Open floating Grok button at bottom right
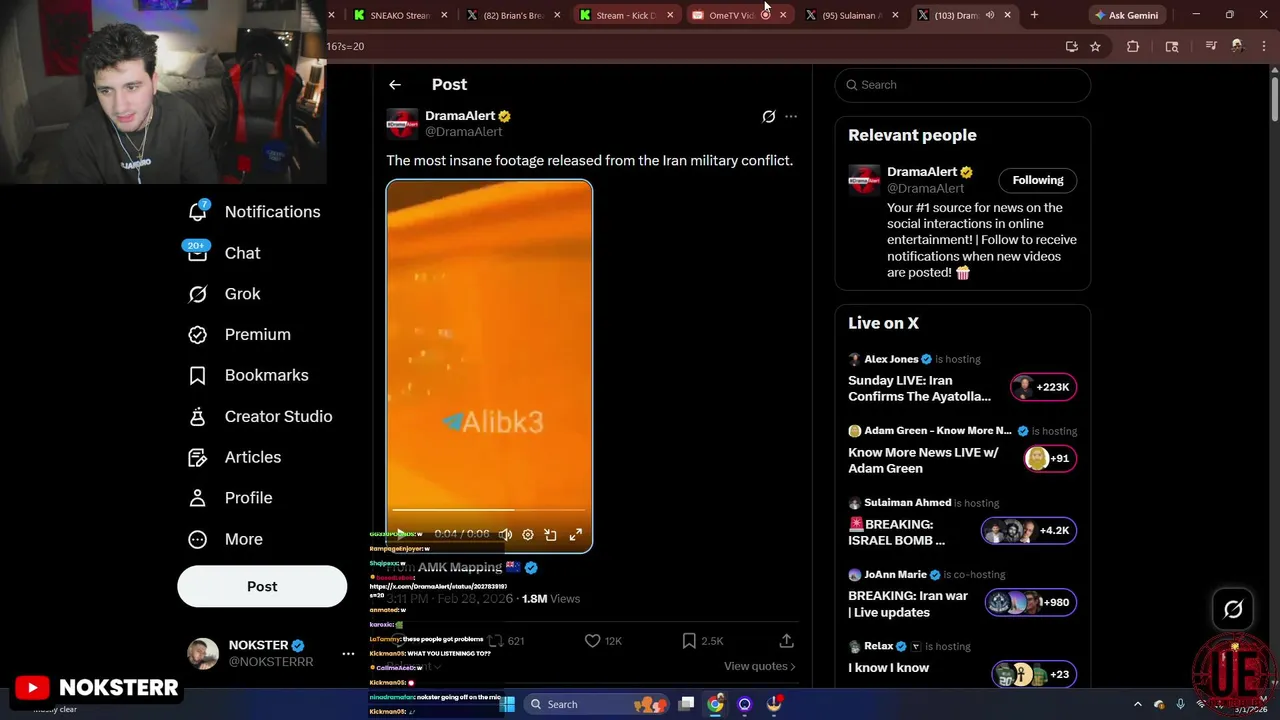The width and height of the screenshot is (1280, 720). [1233, 609]
